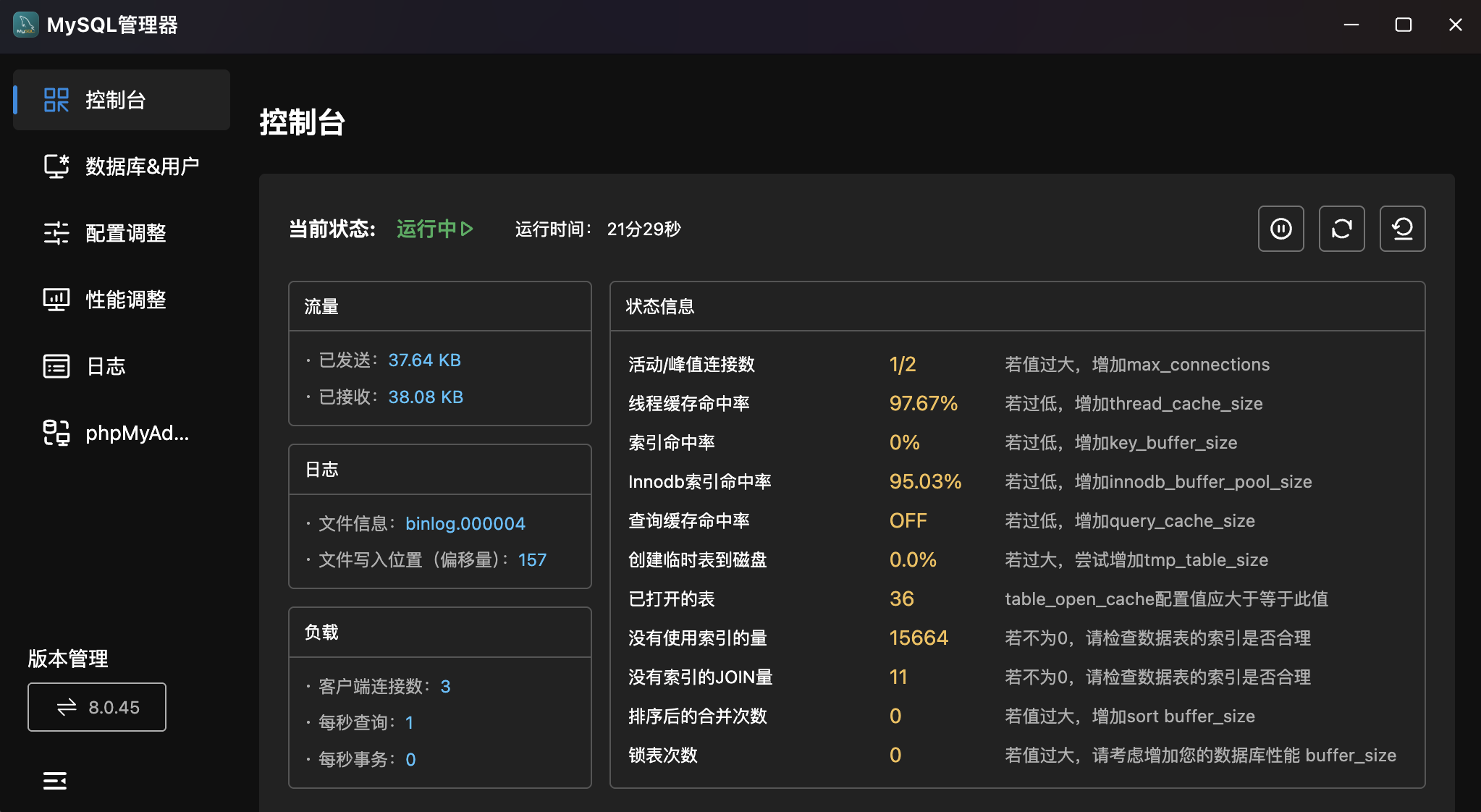This screenshot has width=1481, height=812.
Task: Click the config sliders icon
Action: [56, 233]
